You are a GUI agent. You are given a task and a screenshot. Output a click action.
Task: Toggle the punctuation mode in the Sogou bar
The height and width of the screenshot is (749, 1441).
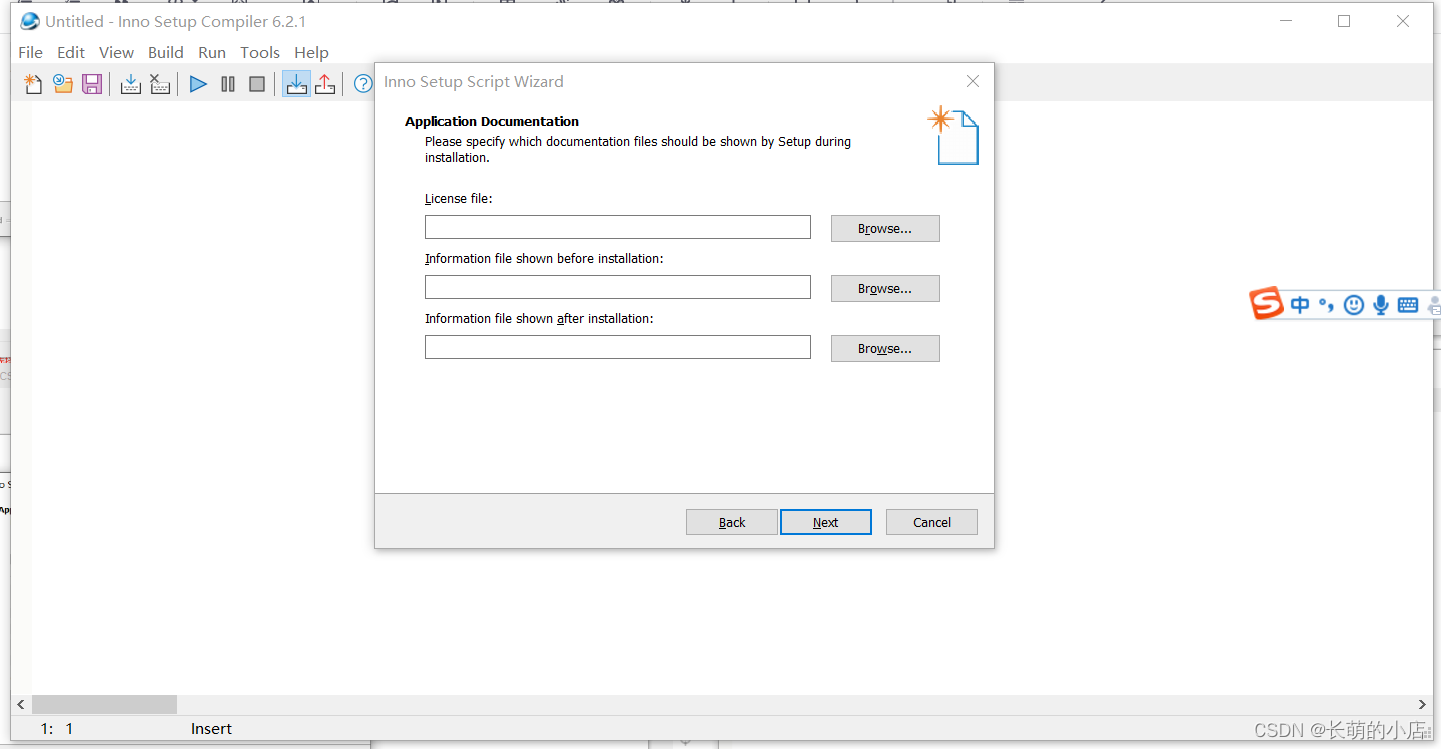1326,305
